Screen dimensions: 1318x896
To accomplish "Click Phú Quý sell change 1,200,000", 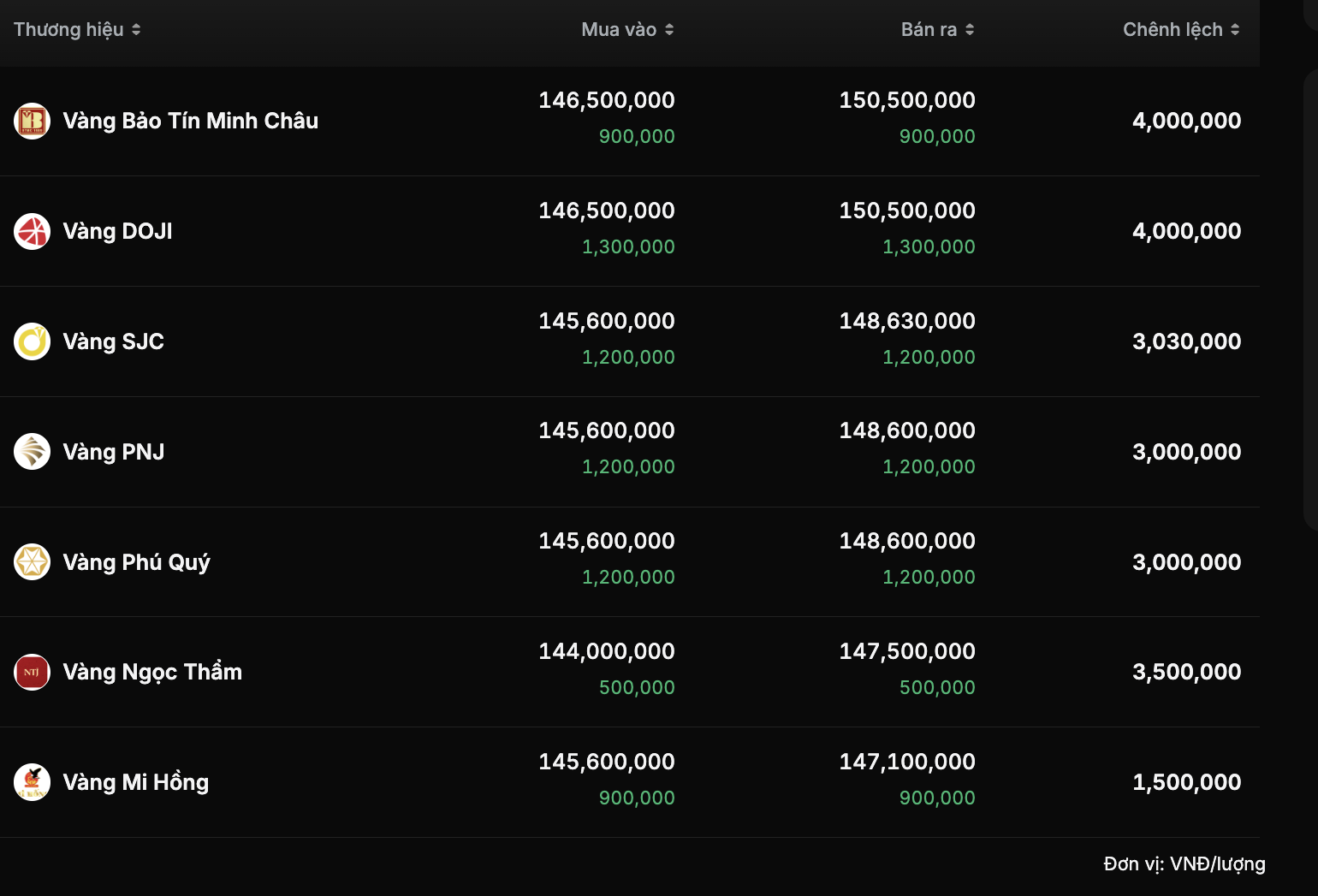I will (929, 577).
